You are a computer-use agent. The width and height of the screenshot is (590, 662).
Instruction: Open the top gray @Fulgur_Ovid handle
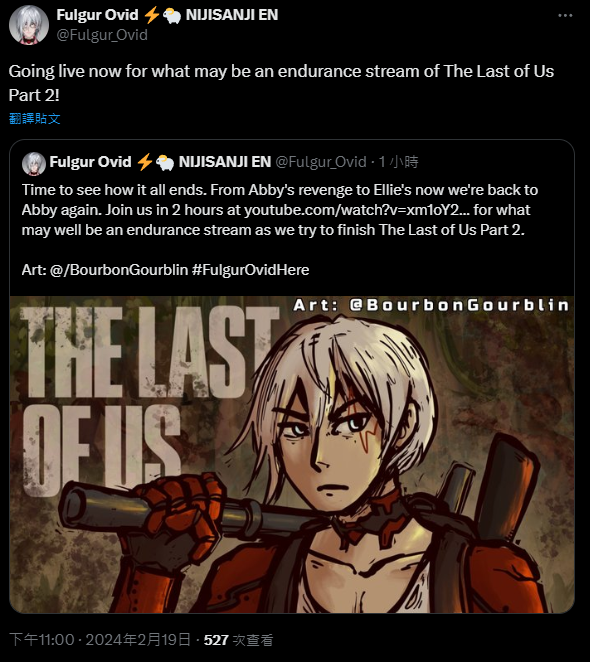tap(102, 35)
